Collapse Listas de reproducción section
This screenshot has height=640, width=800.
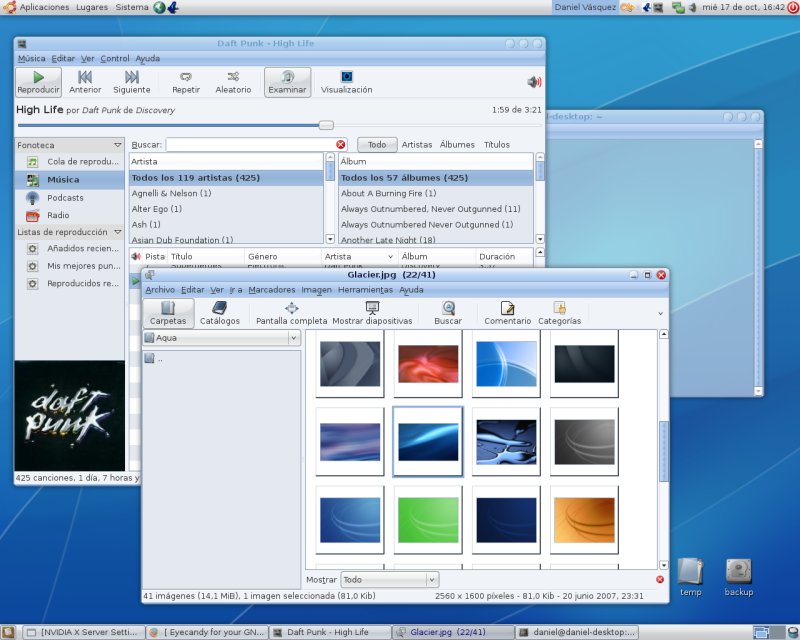point(118,232)
